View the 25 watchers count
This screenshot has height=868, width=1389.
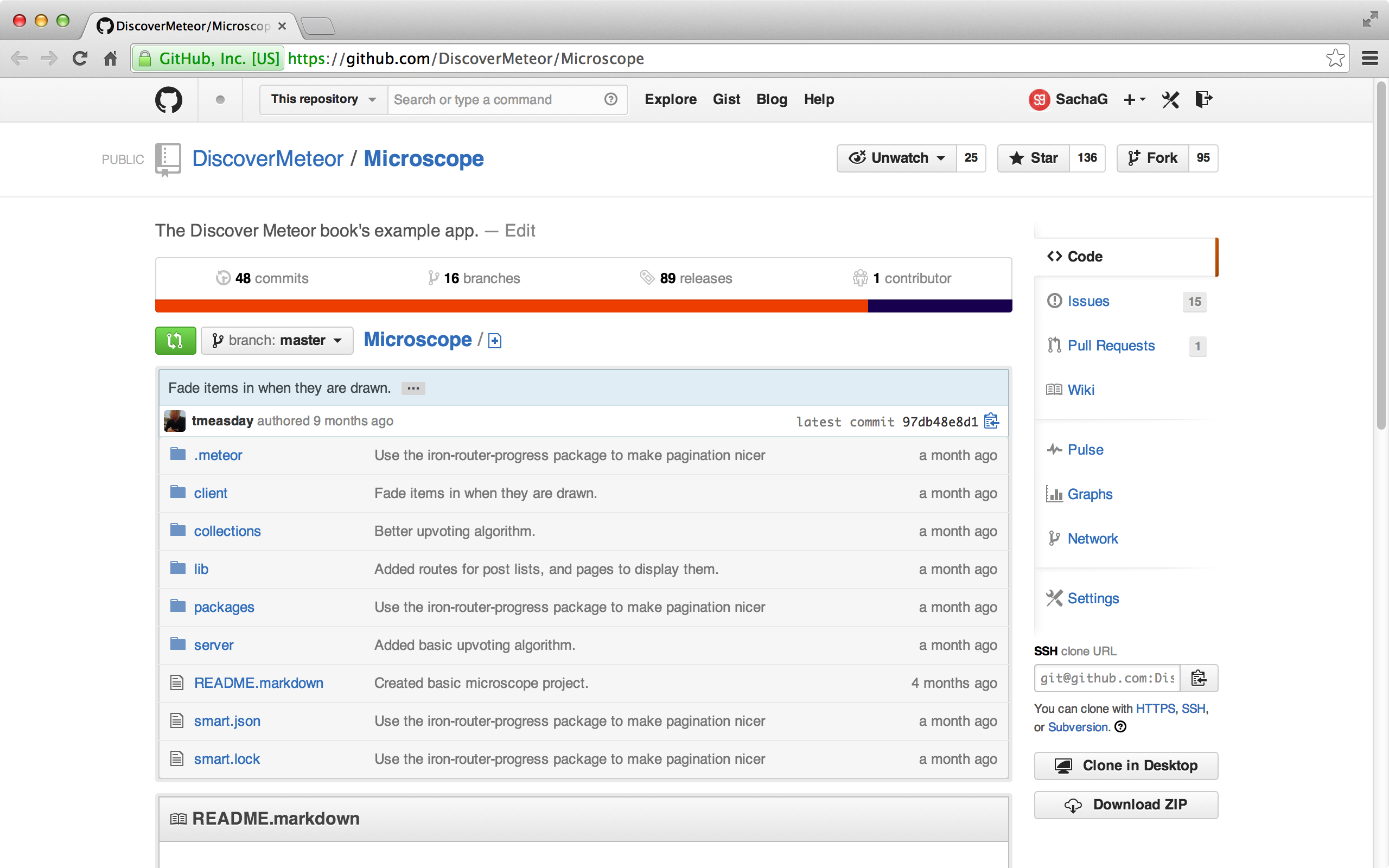coord(971,158)
